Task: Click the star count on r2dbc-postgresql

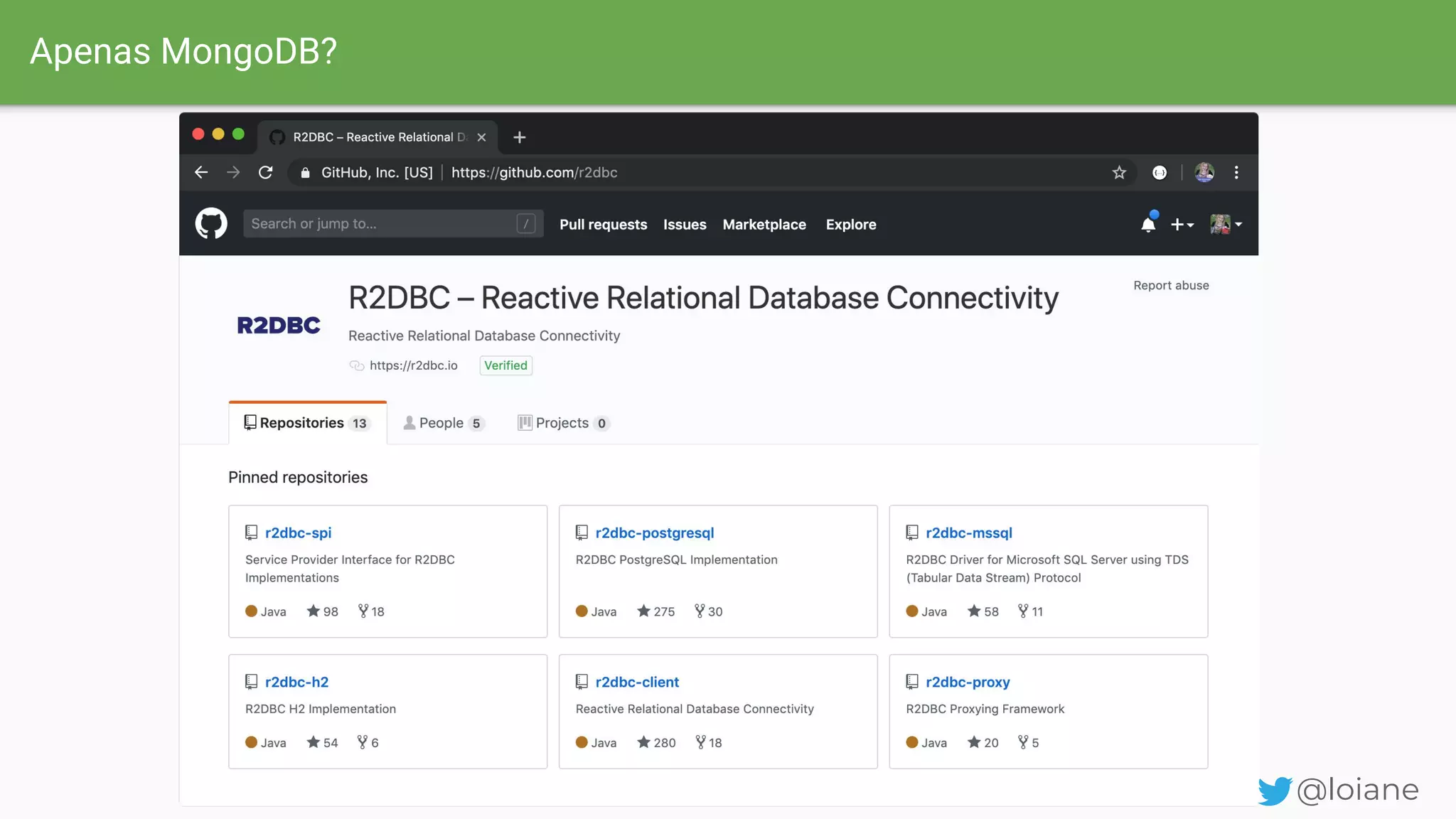Action: click(656, 611)
